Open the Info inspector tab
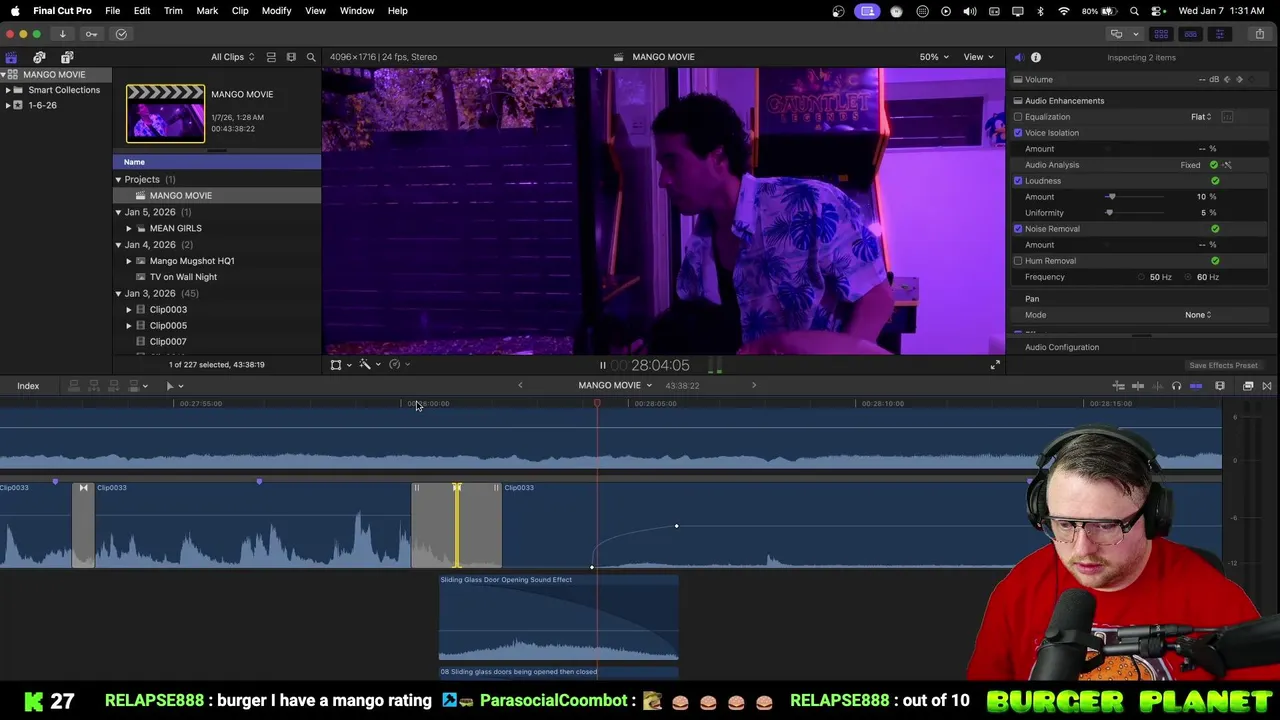This screenshot has height=720, width=1280. [x=1036, y=57]
